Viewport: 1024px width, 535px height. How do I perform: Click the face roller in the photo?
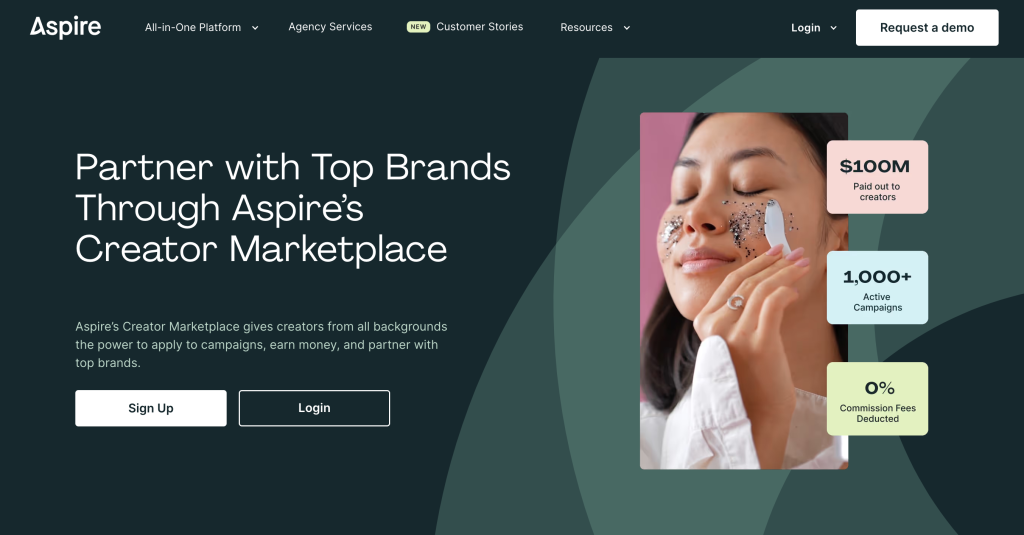click(778, 227)
